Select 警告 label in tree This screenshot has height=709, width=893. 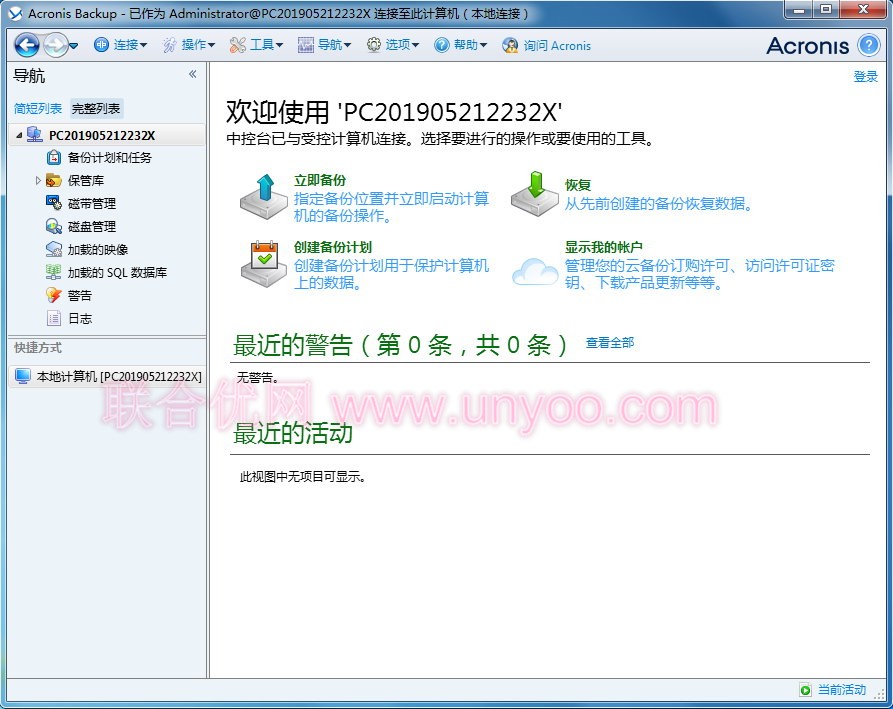80,295
